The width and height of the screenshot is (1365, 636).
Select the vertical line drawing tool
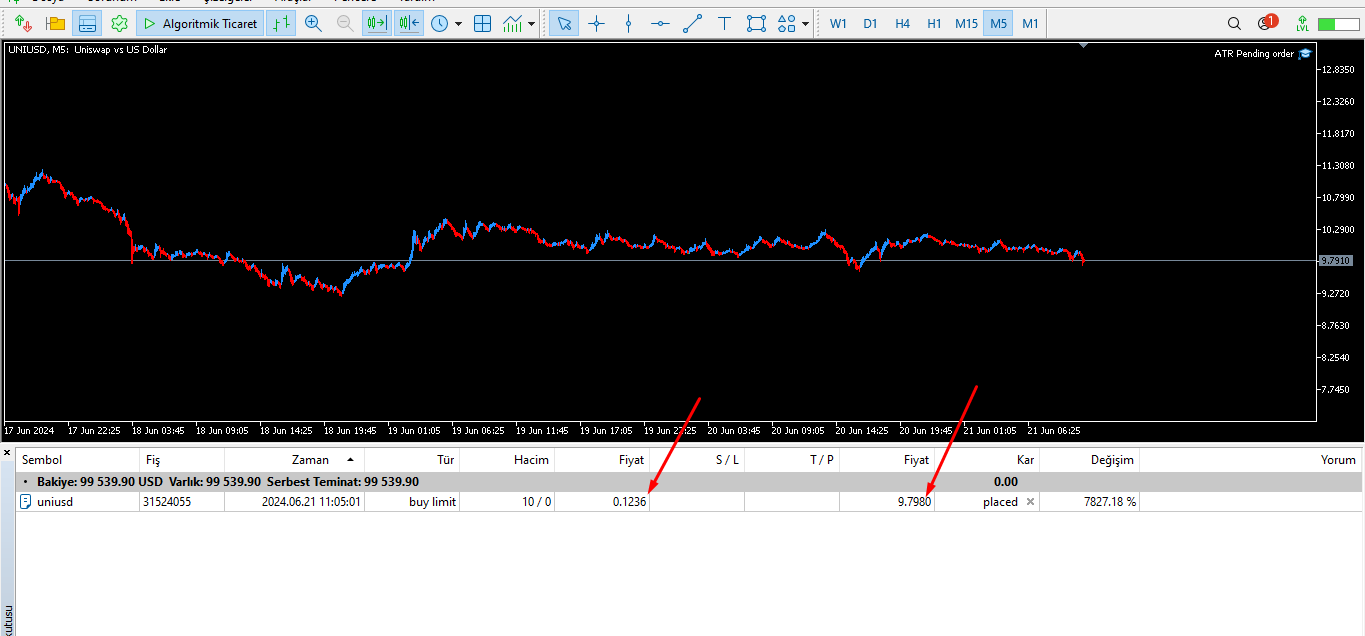point(628,23)
